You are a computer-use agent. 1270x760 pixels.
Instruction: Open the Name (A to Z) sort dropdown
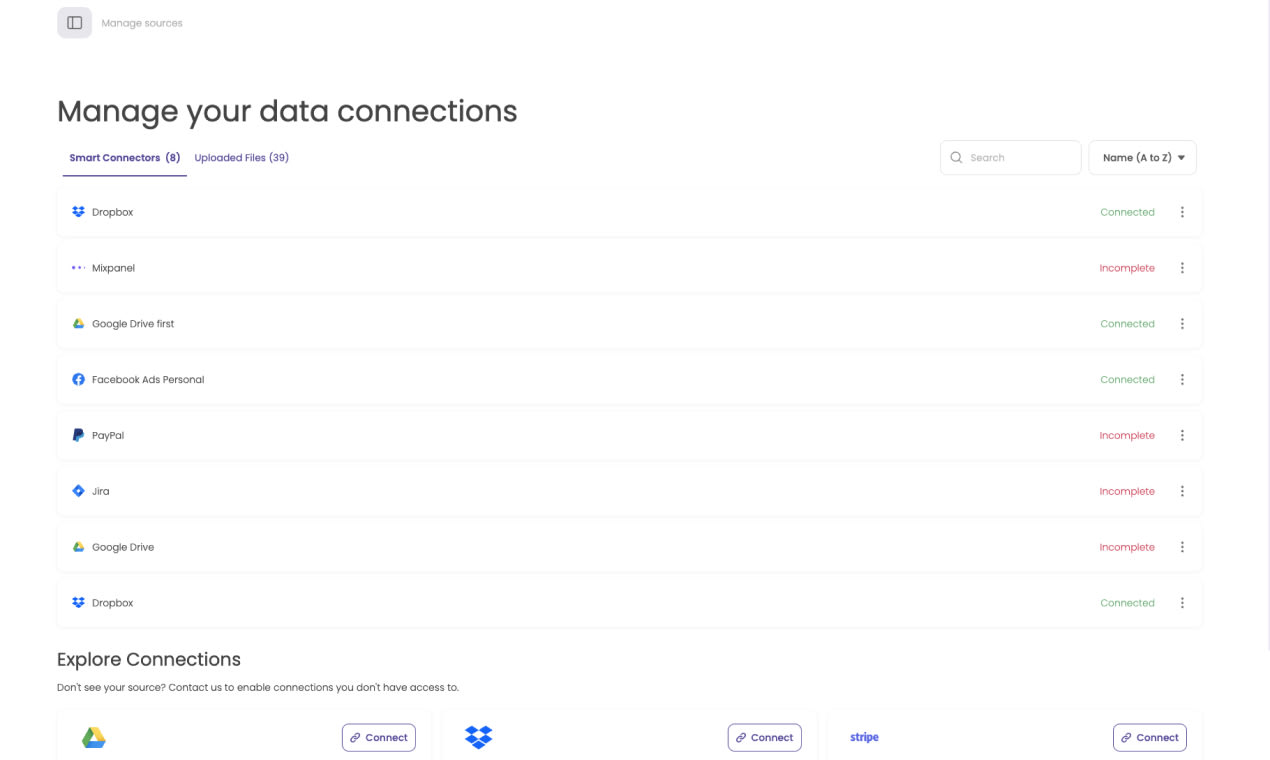(x=1143, y=158)
